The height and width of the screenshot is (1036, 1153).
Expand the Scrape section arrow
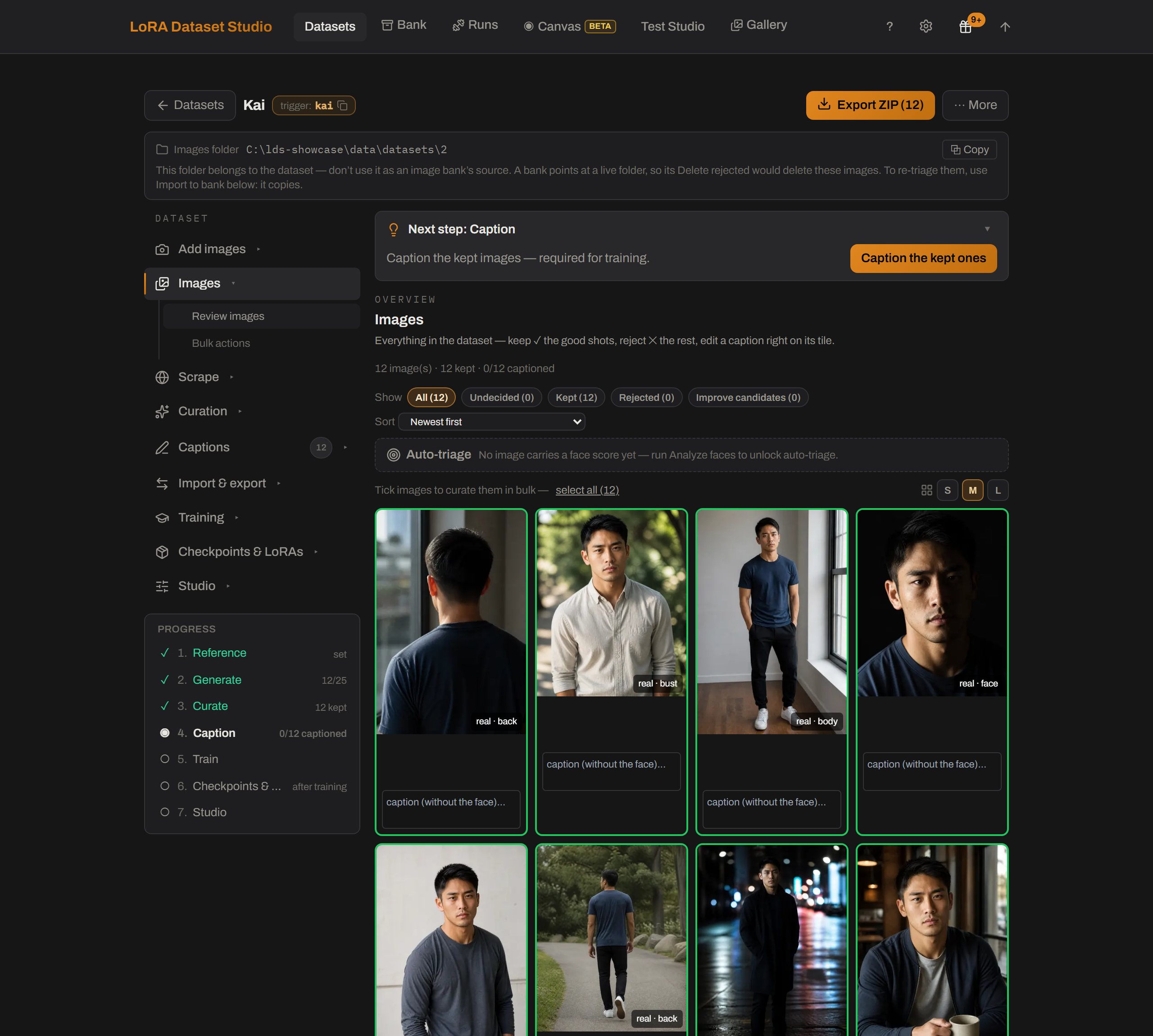click(x=231, y=377)
